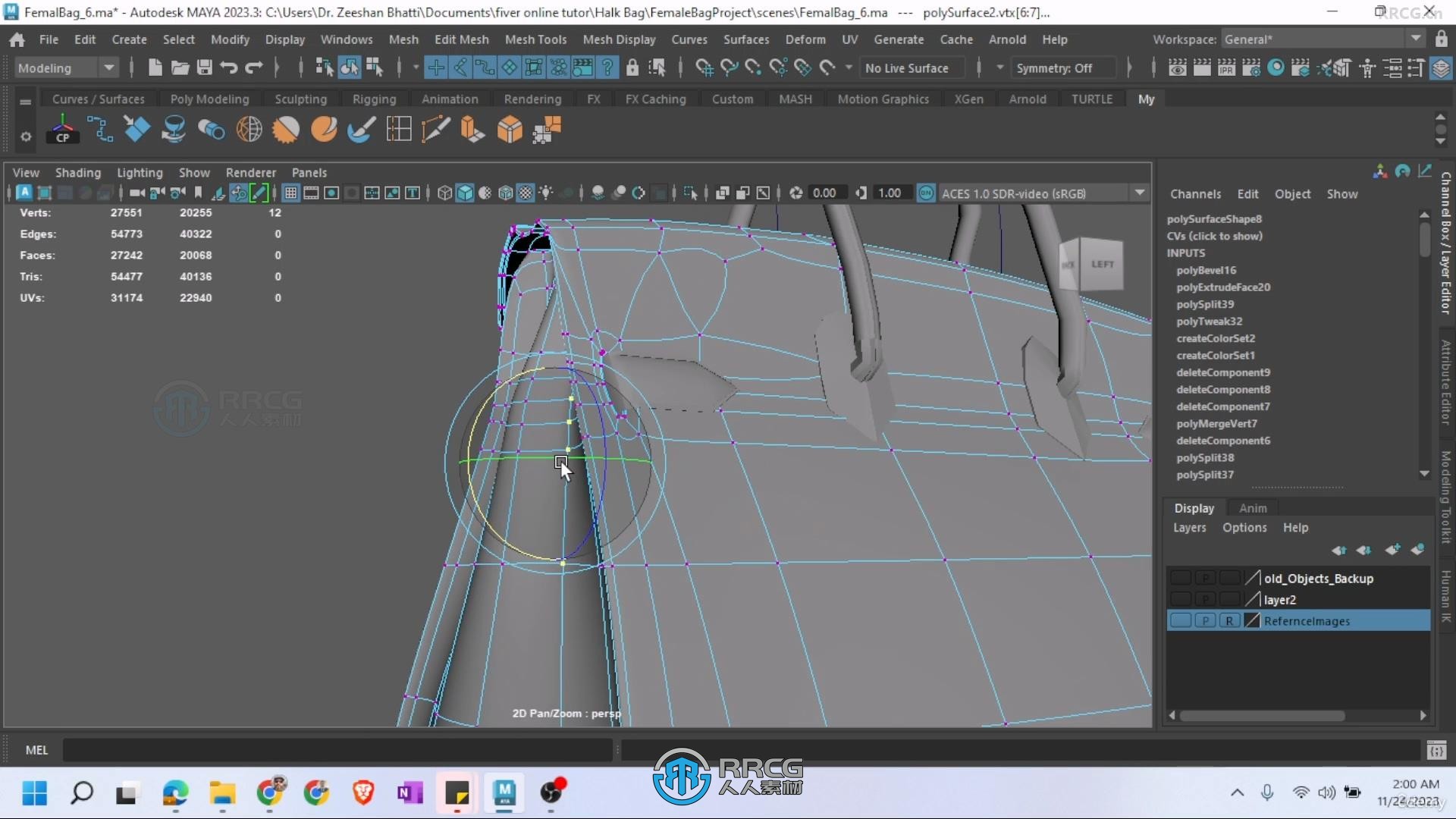Switch to the Anim layer tab
Screen dimensions: 1456x819
[1253, 508]
